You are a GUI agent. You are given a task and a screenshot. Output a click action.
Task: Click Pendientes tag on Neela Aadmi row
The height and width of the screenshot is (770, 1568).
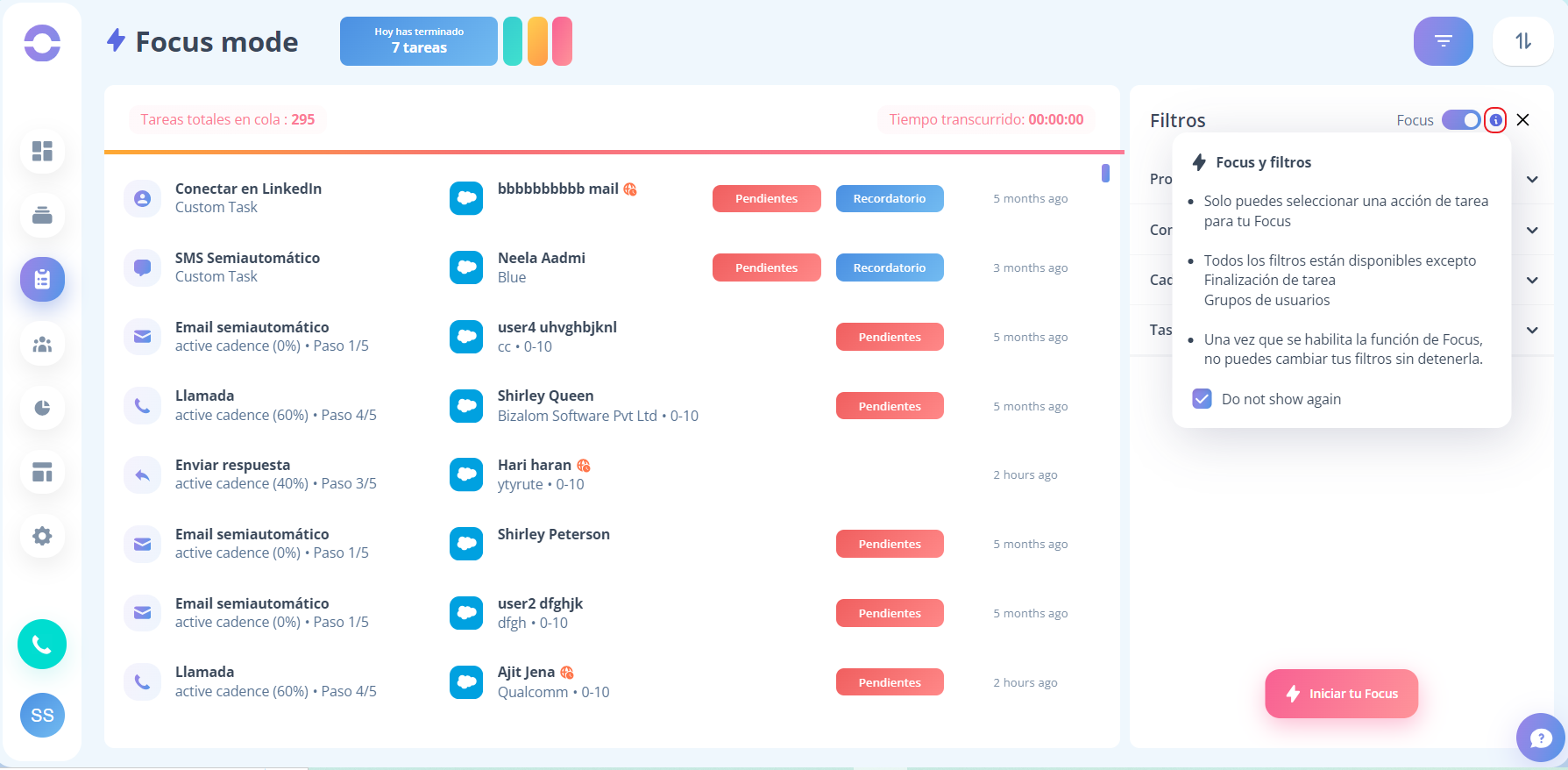(766, 267)
